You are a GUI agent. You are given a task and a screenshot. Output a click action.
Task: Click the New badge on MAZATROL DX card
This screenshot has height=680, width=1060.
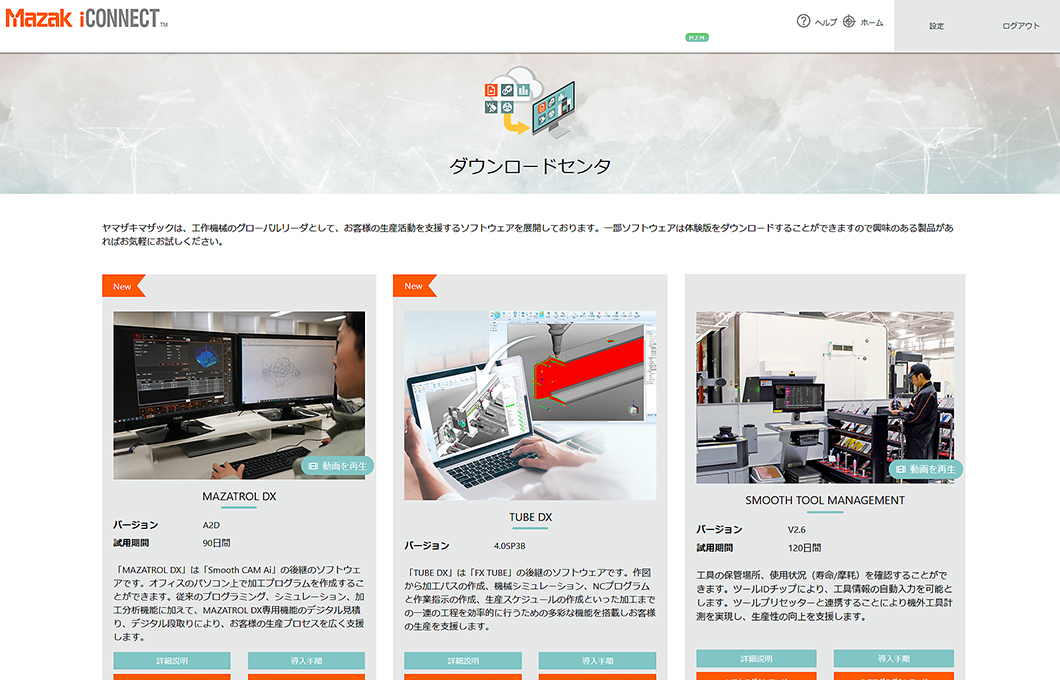(124, 286)
